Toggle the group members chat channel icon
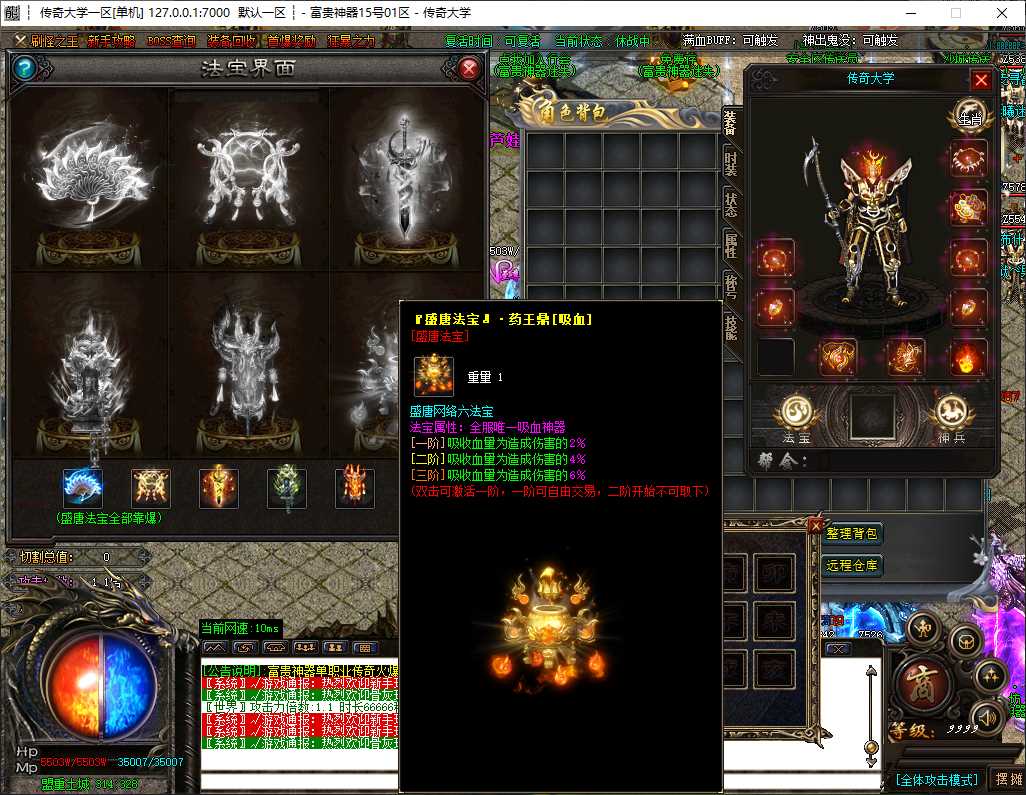 pyautogui.click(x=306, y=647)
